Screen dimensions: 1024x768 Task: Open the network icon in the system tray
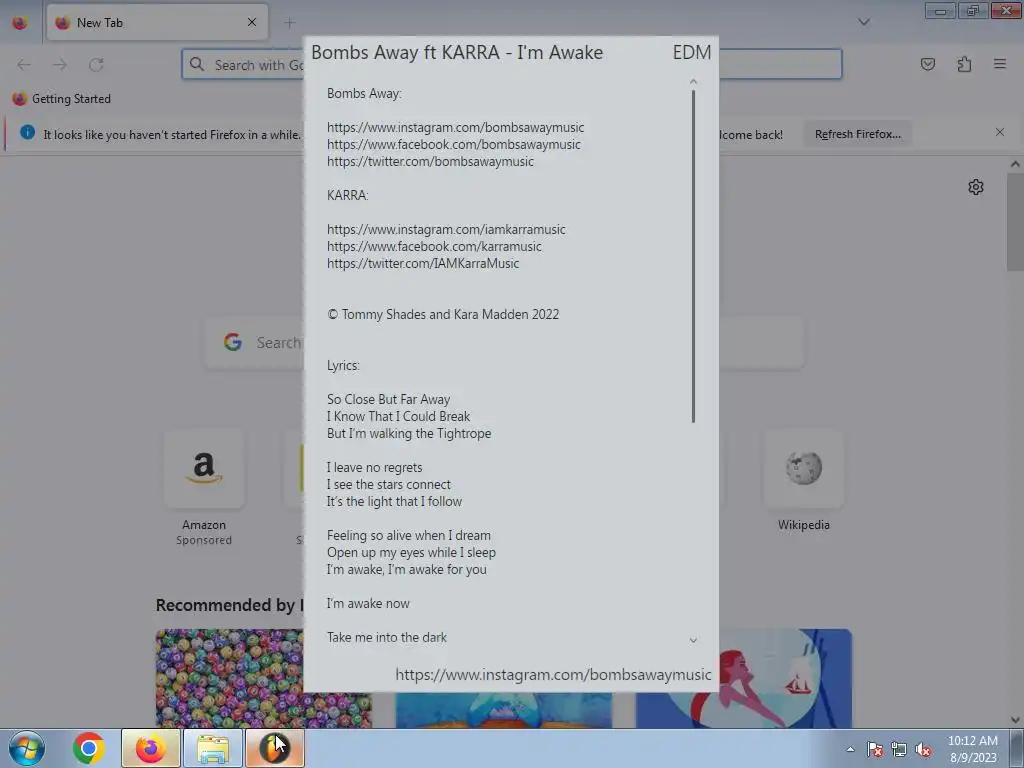click(x=899, y=749)
